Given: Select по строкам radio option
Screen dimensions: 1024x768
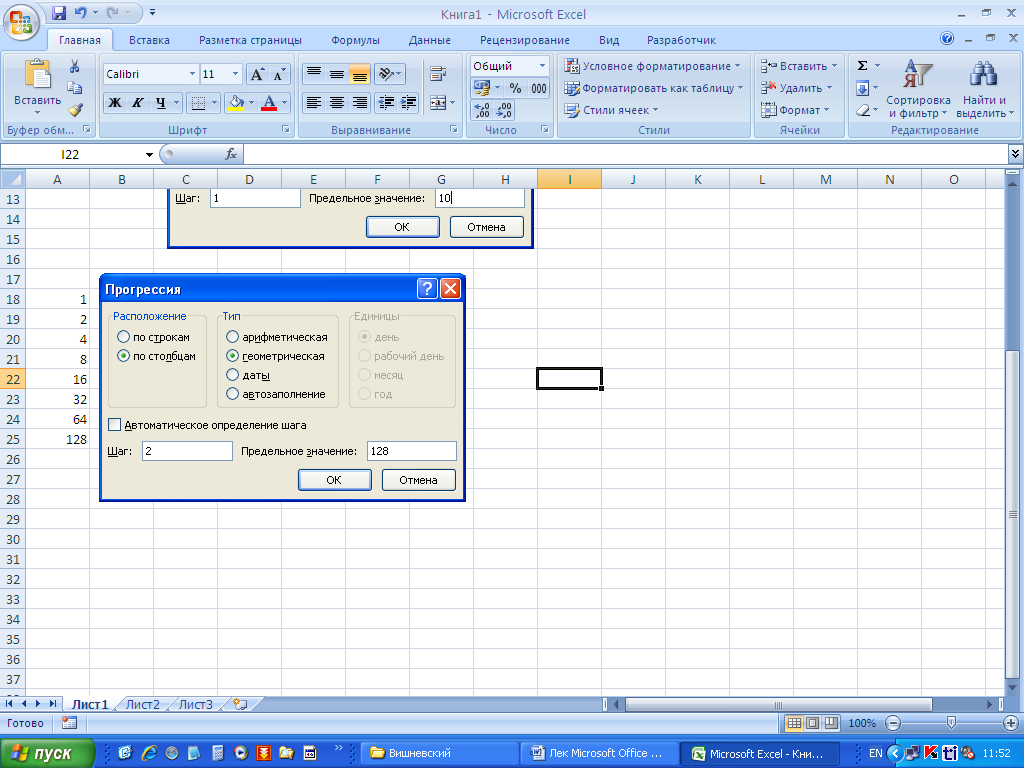Looking at the screenshot, I should coord(123,337).
